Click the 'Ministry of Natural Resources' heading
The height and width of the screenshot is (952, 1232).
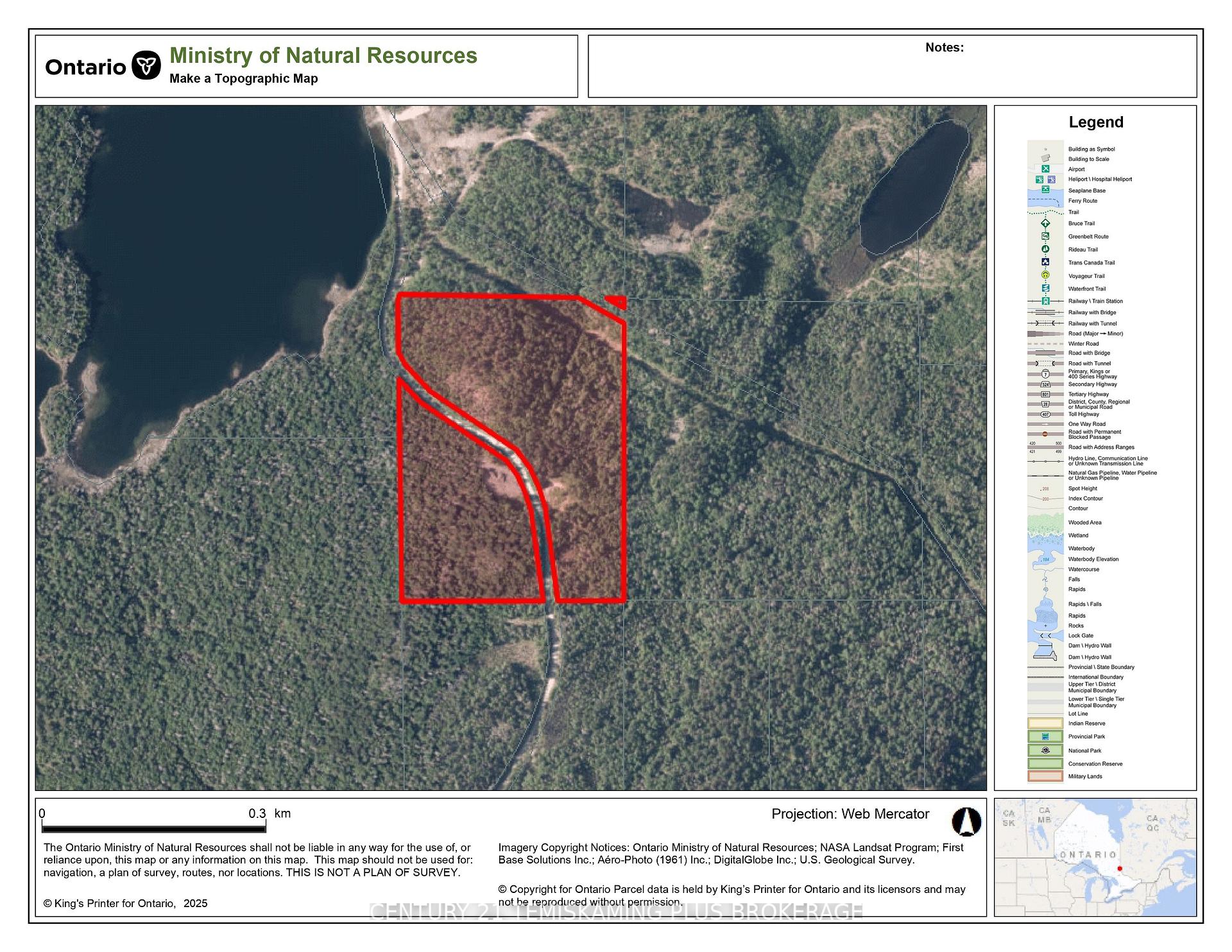click(323, 56)
